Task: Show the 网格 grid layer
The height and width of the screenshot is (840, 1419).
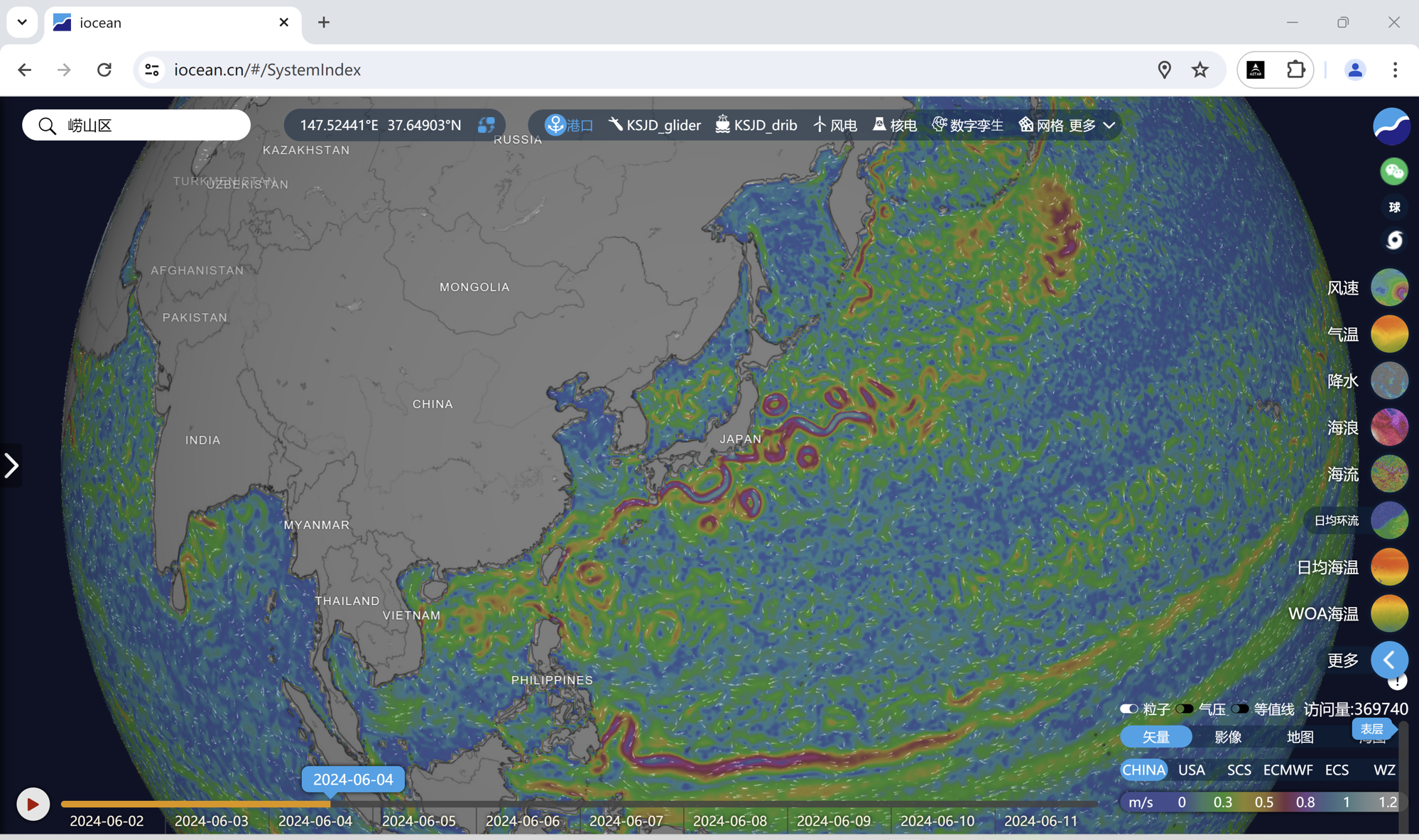Action: coord(1041,125)
